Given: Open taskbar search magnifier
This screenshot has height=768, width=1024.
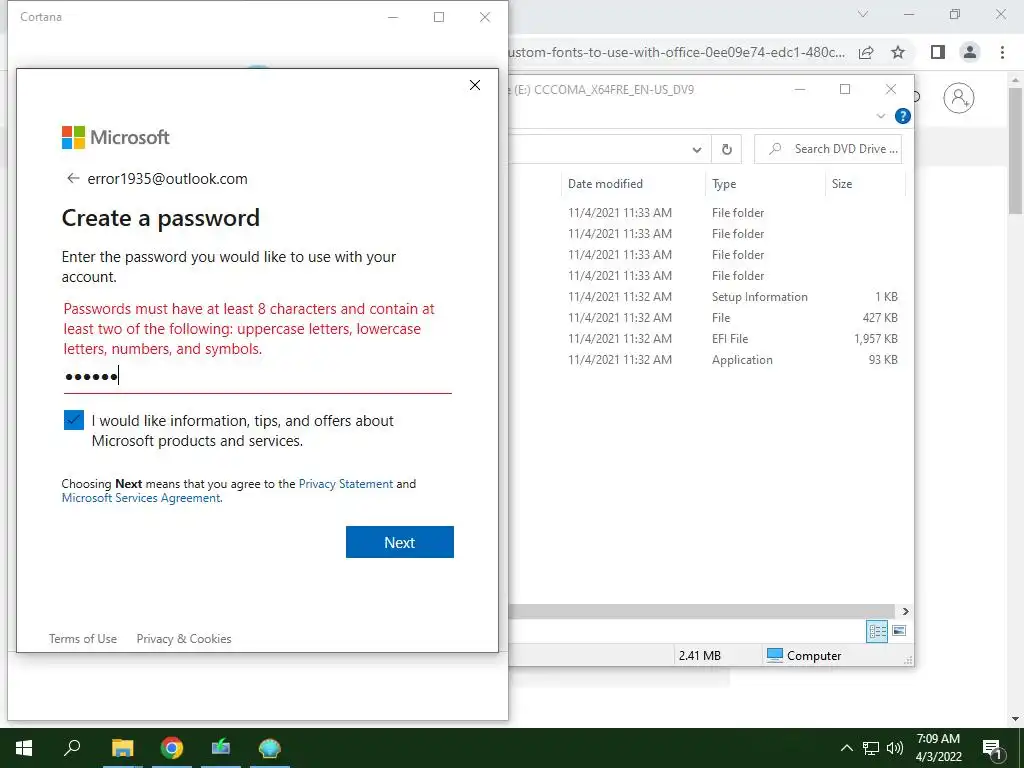Looking at the screenshot, I should [x=72, y=747].
